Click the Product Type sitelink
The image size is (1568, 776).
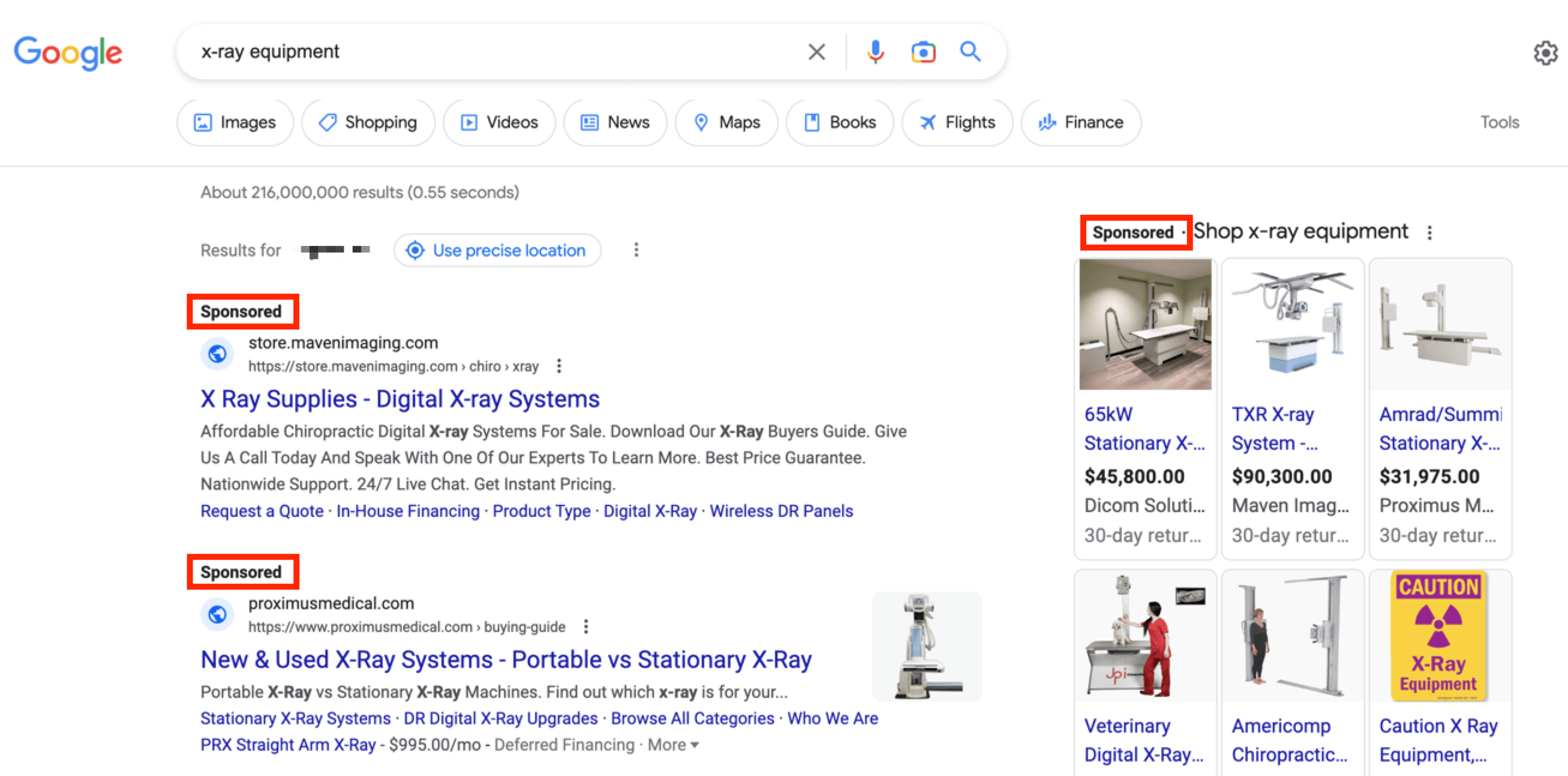[x=541, y=511]
